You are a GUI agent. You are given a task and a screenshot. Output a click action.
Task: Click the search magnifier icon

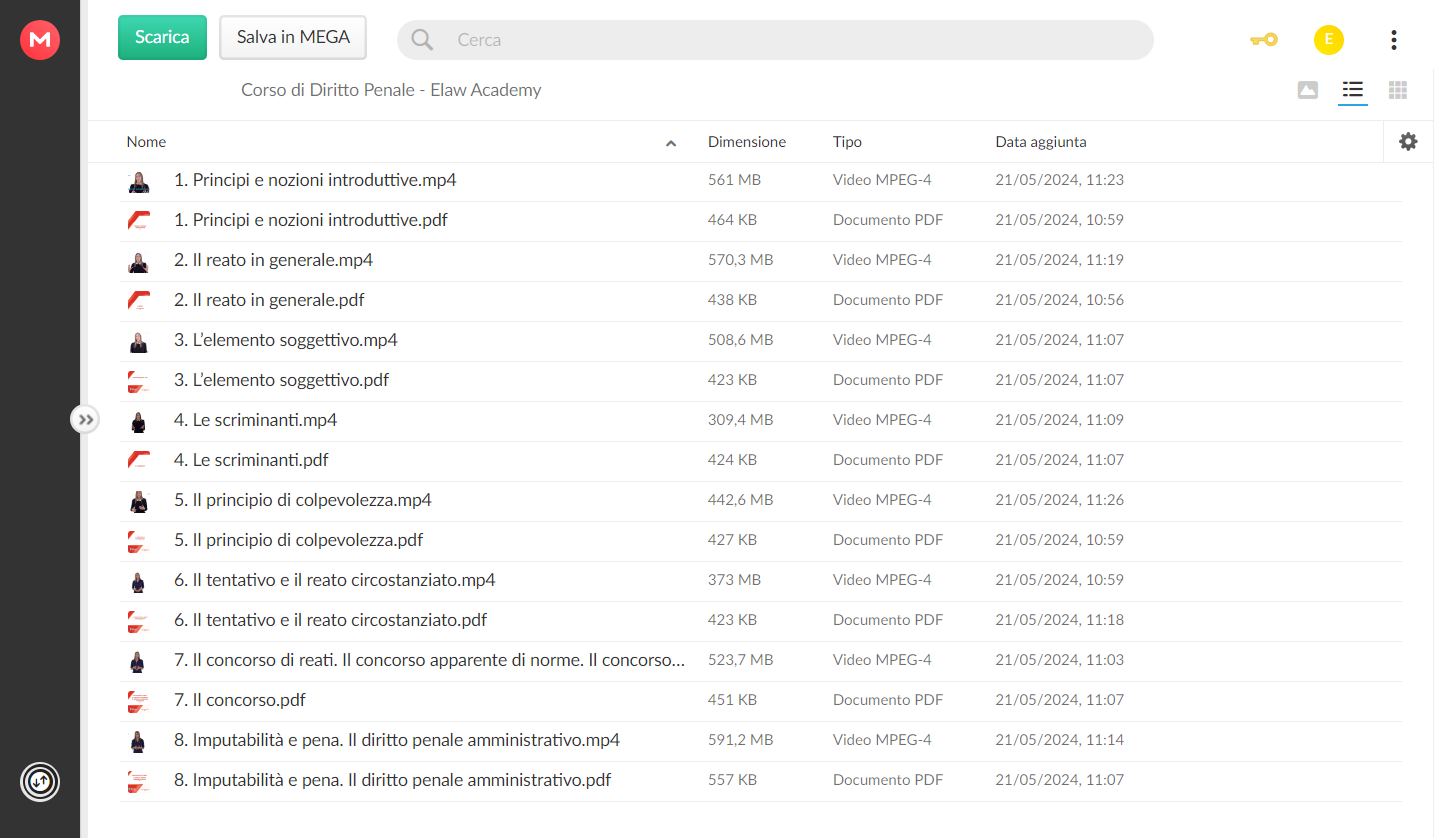pyautogui.click(x=422, y=40)
